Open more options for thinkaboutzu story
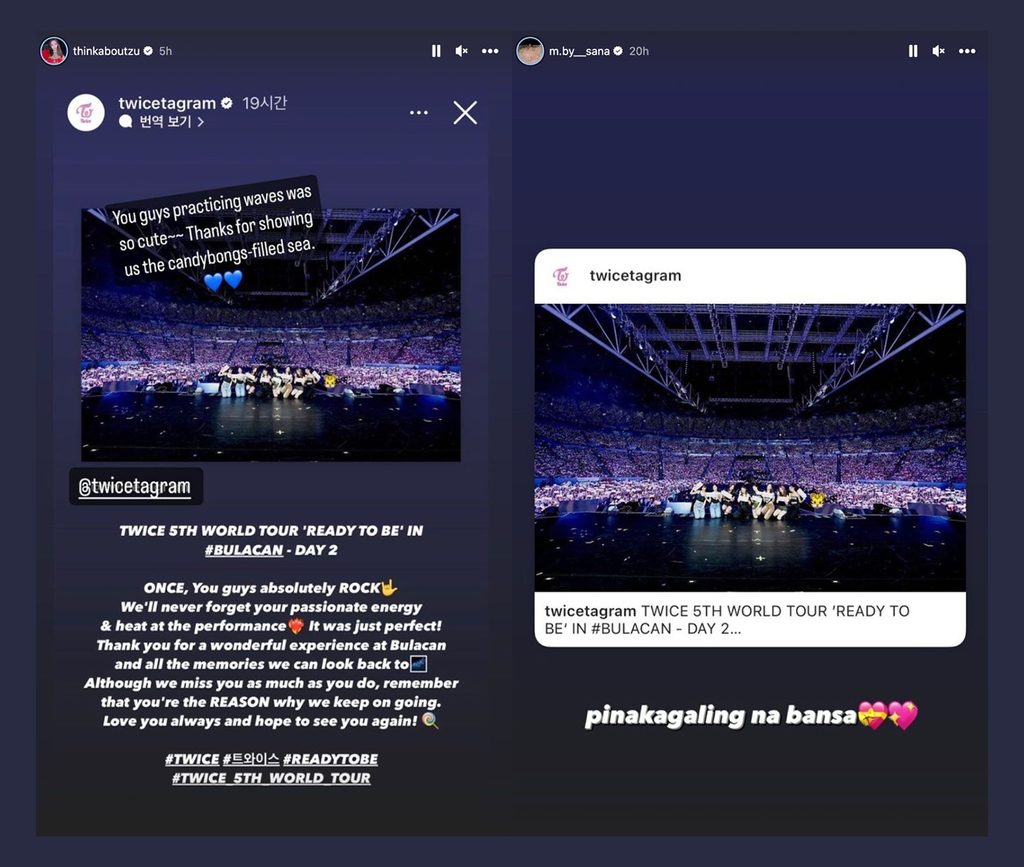Screen dimensions: 1024x867 tap(490, 51)
